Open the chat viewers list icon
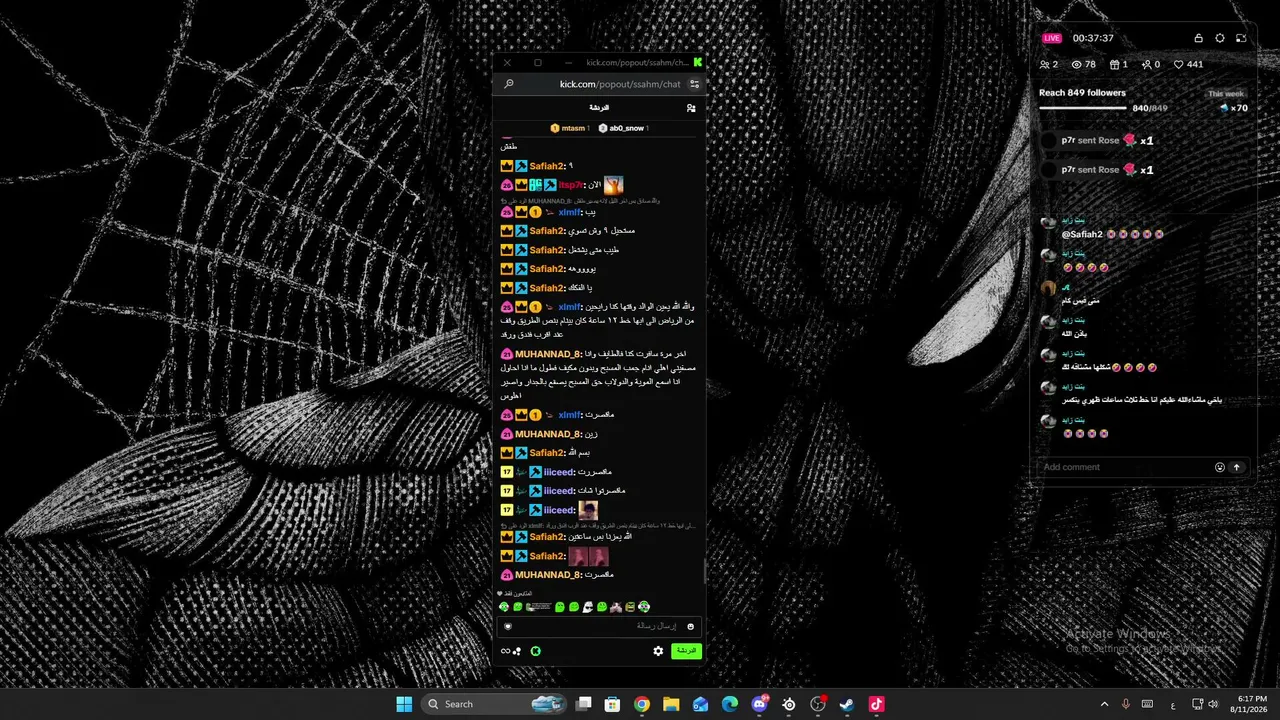The height and width of the screenshot is (720, 1280). click(691, 108)
